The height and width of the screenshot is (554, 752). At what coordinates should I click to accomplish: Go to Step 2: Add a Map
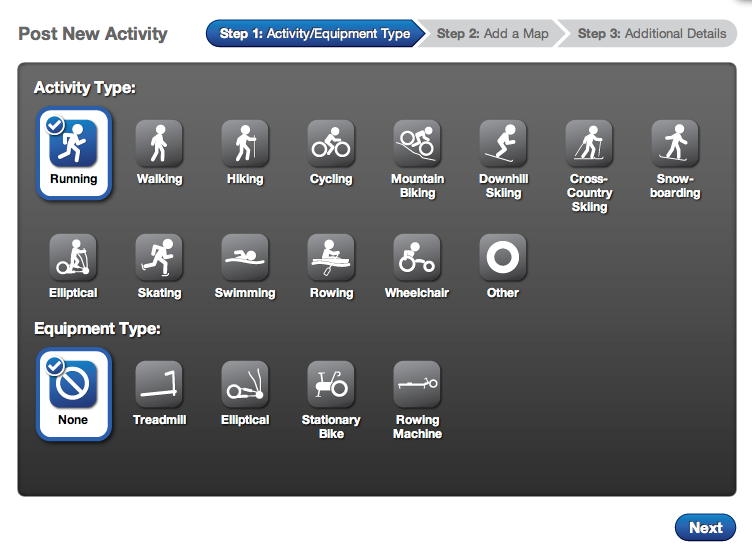point(492,34)
